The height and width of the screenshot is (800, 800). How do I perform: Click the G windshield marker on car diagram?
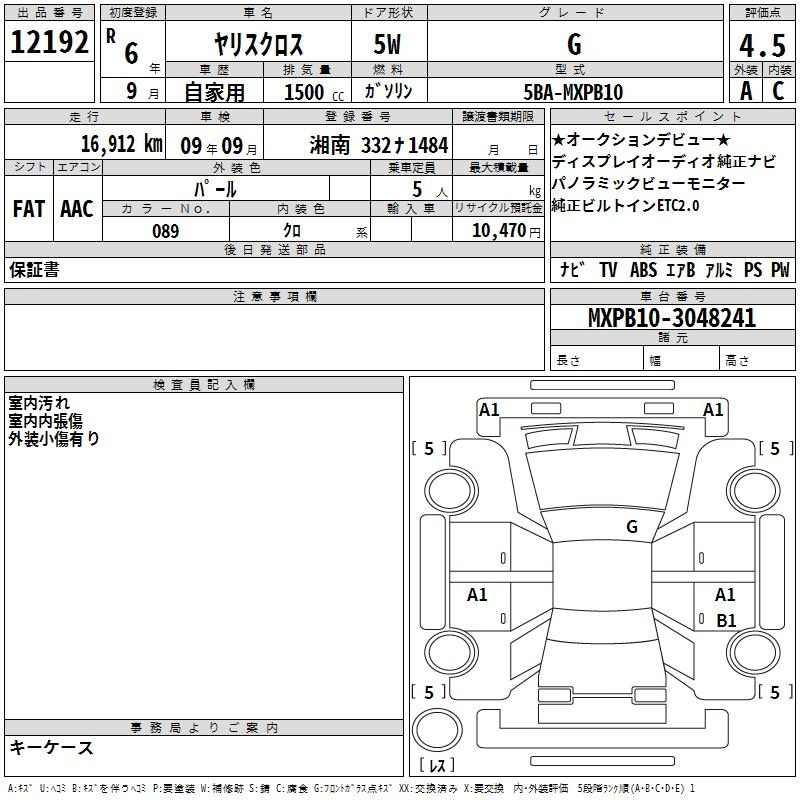pos(631,526)
